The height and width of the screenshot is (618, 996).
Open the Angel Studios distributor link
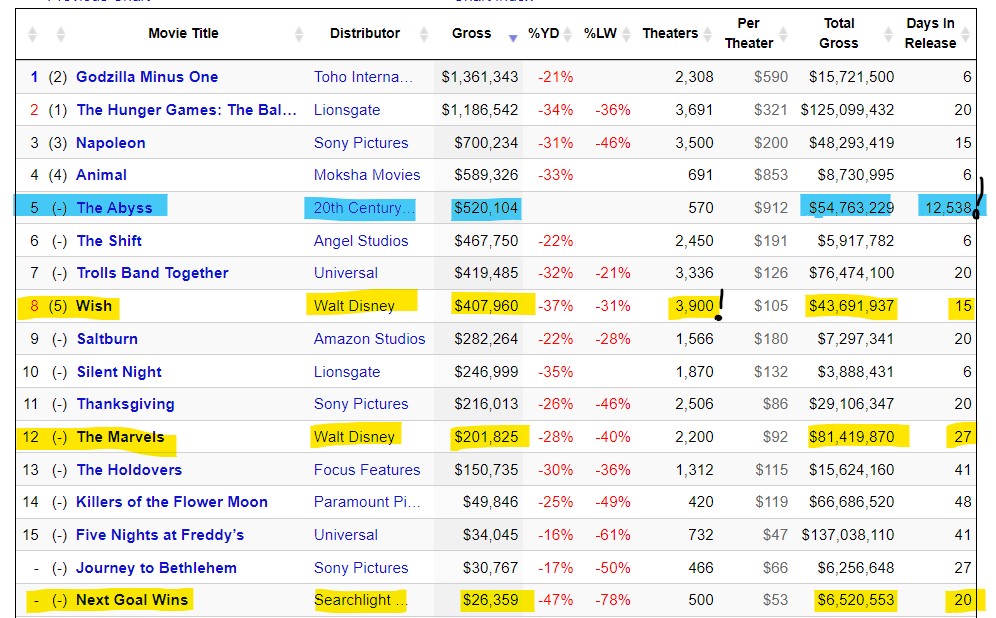point(360,241)
